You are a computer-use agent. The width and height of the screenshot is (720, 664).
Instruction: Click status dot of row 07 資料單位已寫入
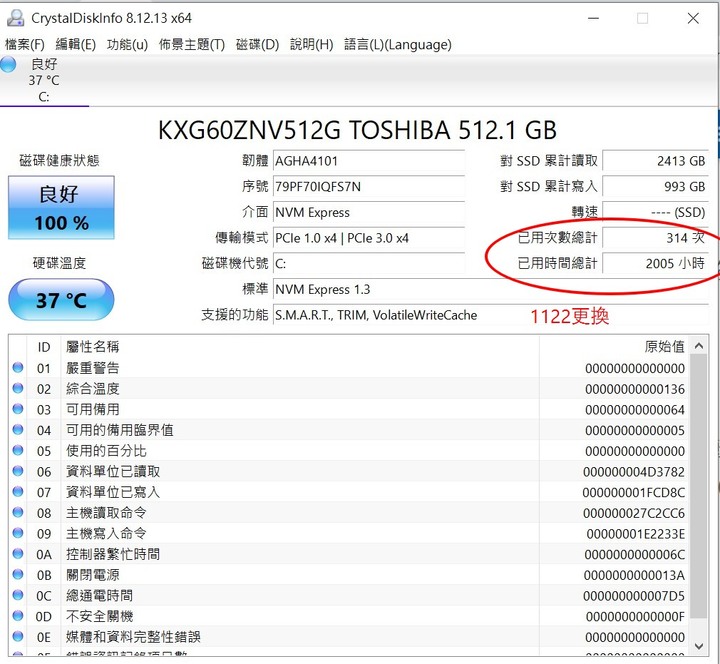coord(18,492)
